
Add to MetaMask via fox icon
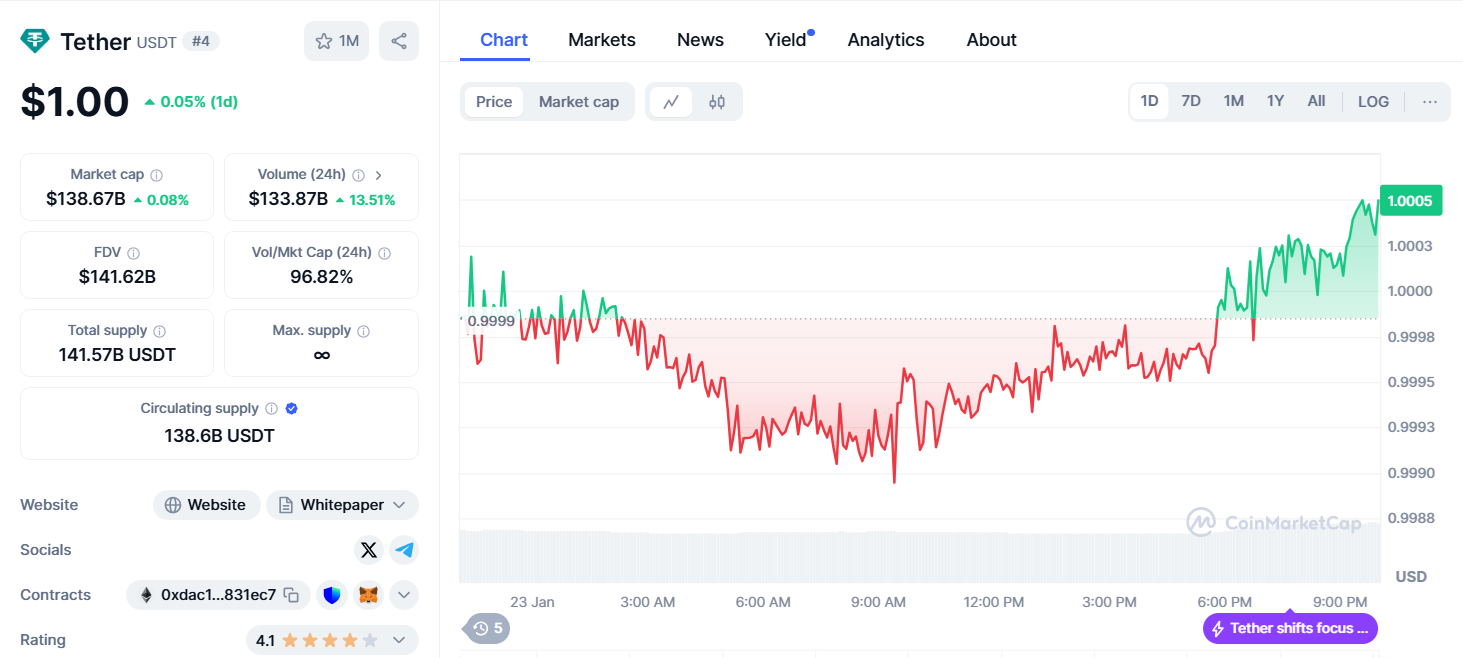369,595
